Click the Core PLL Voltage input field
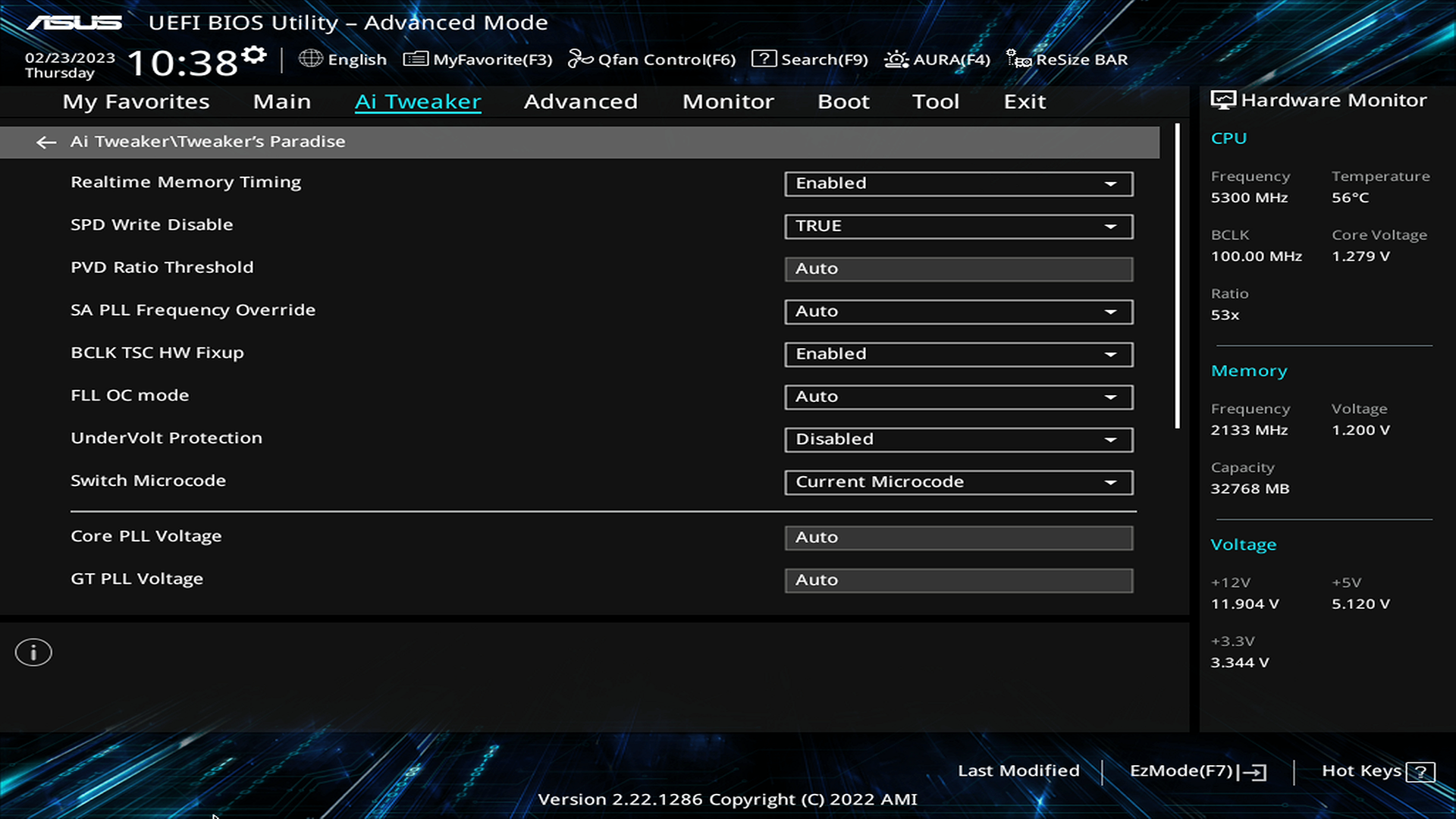The width and height of the screenshot is (1456, 819). [x=959, y=538]
